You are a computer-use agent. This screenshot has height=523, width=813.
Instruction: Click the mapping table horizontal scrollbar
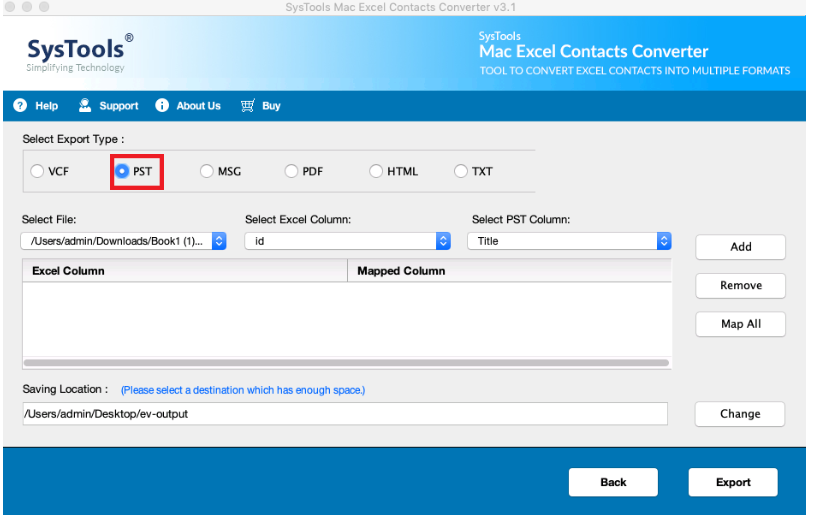tap(346, 363)
